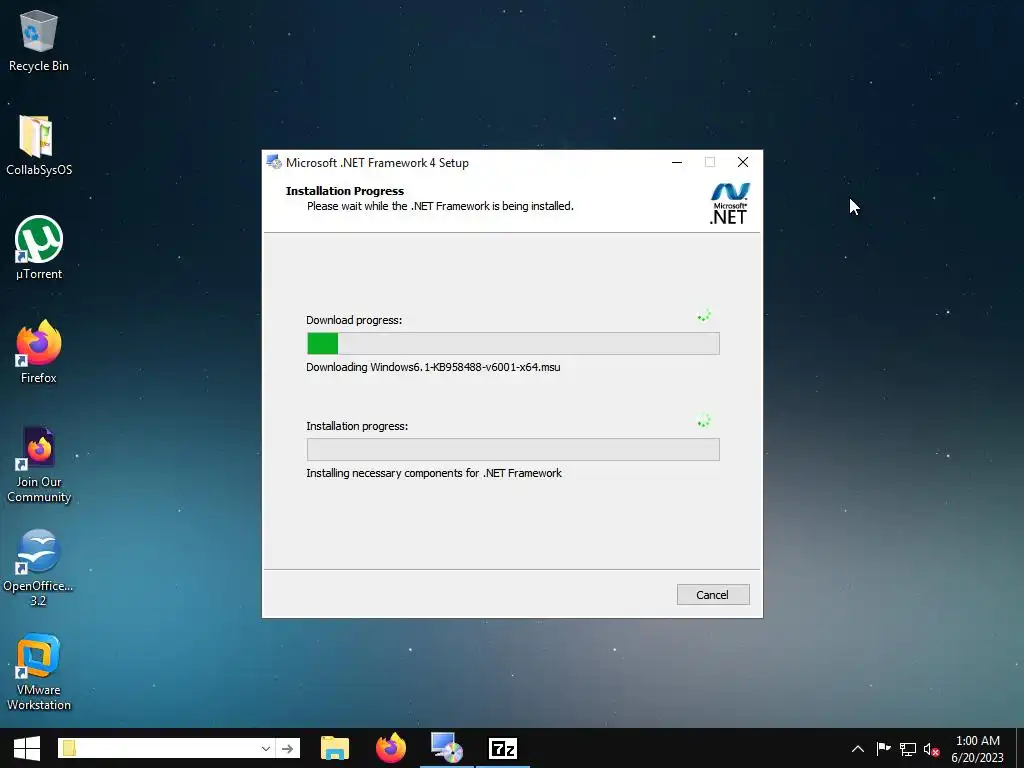Show hidden tray icons chevron
Image resolution: width=1024 pixels, height=768 pixels.
click(x=857, y=749)
